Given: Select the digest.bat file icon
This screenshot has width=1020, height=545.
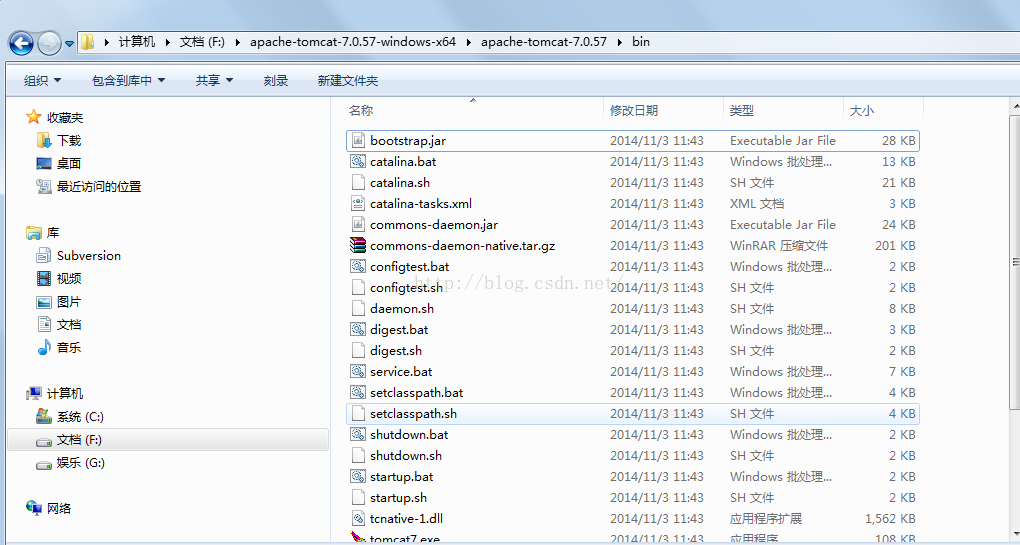Looking at the screenshot, I should (358, 329).
